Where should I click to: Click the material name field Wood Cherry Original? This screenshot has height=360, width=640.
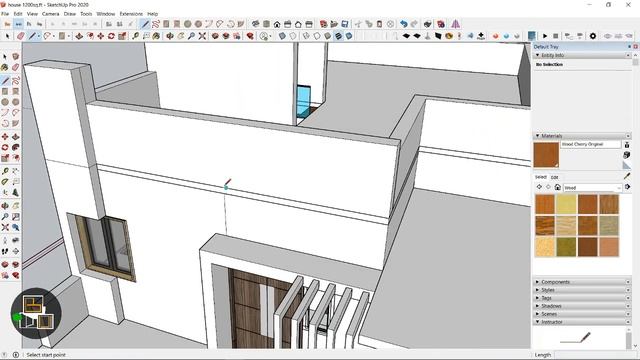(591, 144)
